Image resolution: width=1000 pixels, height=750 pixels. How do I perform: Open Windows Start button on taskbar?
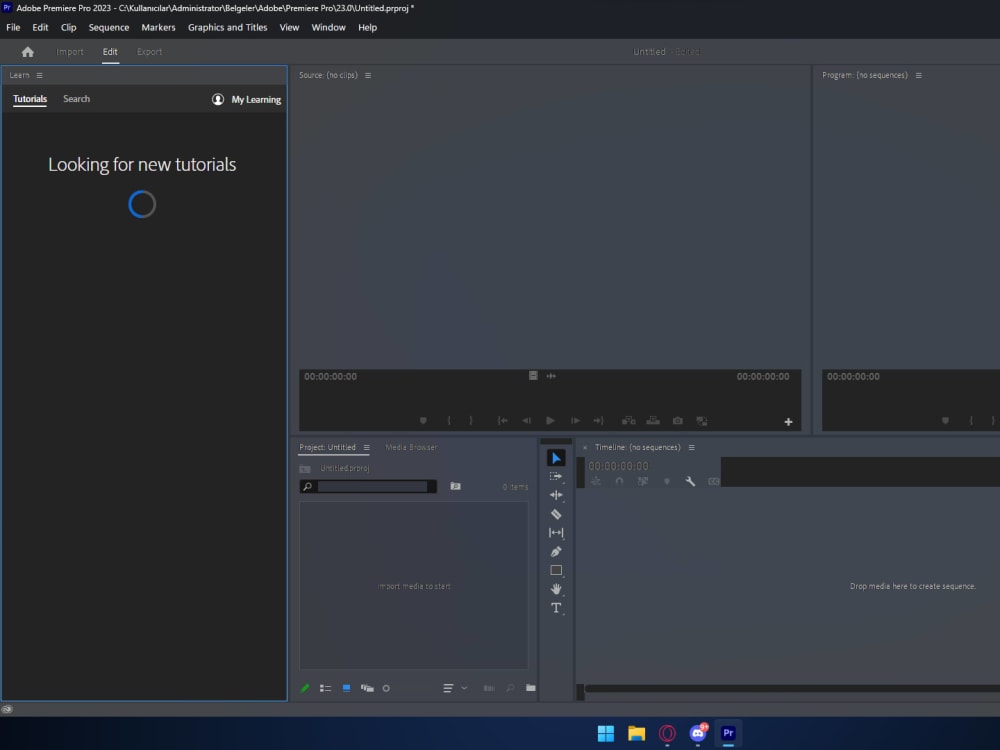(605, 733)
